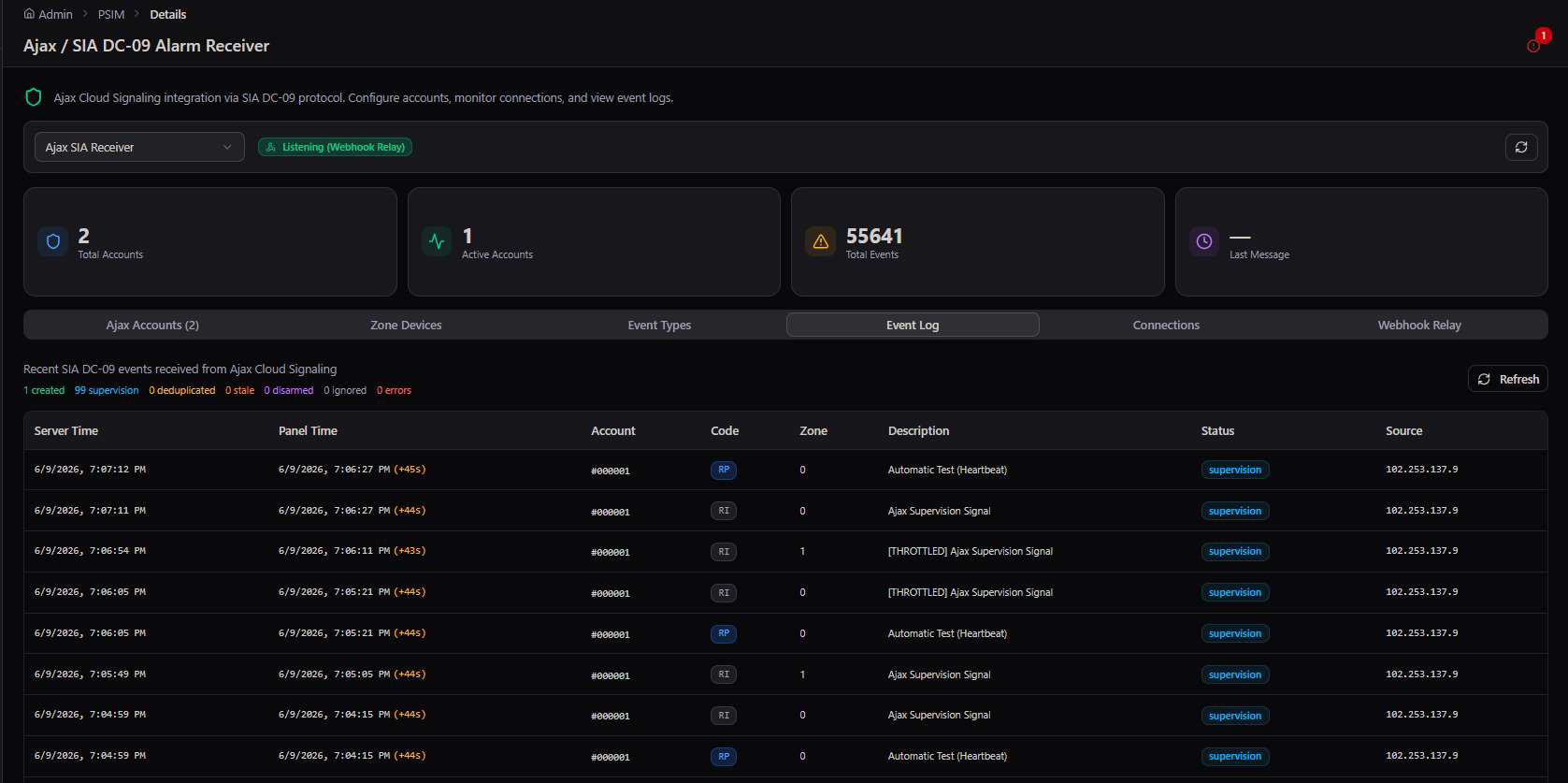Viewport: 1568px width, 783px height.
Task: Click the clock icon in Last Message card
Action: [x=1204, y=241]
